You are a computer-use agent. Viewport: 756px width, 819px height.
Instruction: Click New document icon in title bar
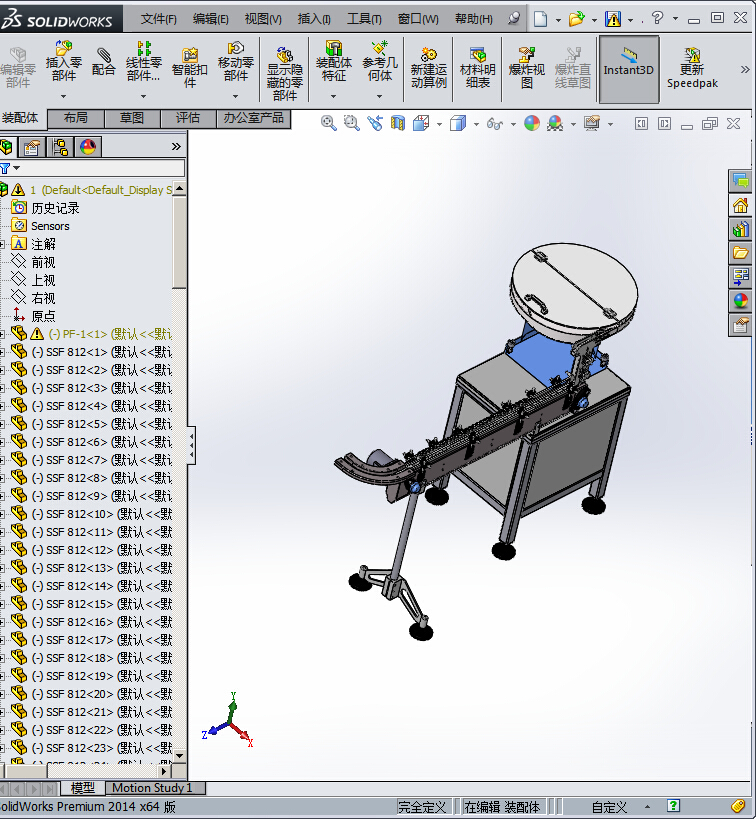tap(540, 19)
